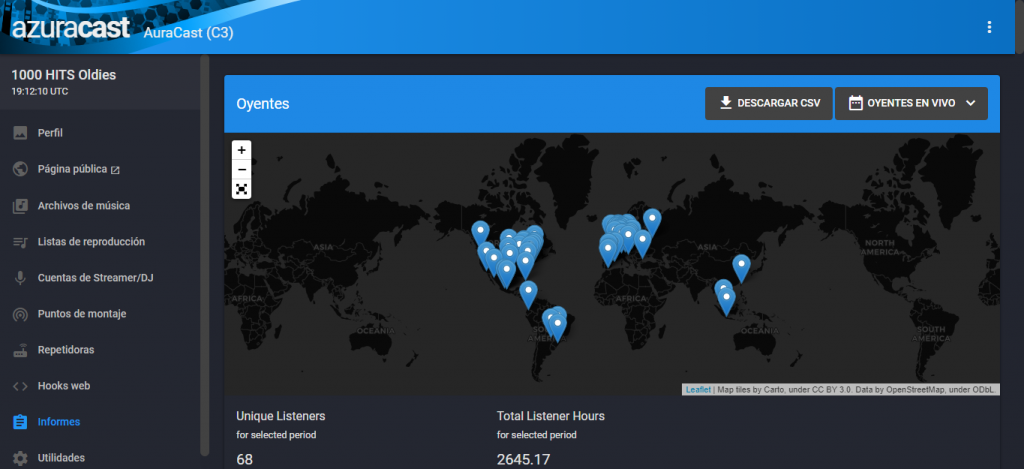Click the router icon beside Repetidoras
This screenshot has width=1024, height=469.
(x=20, y=350)
